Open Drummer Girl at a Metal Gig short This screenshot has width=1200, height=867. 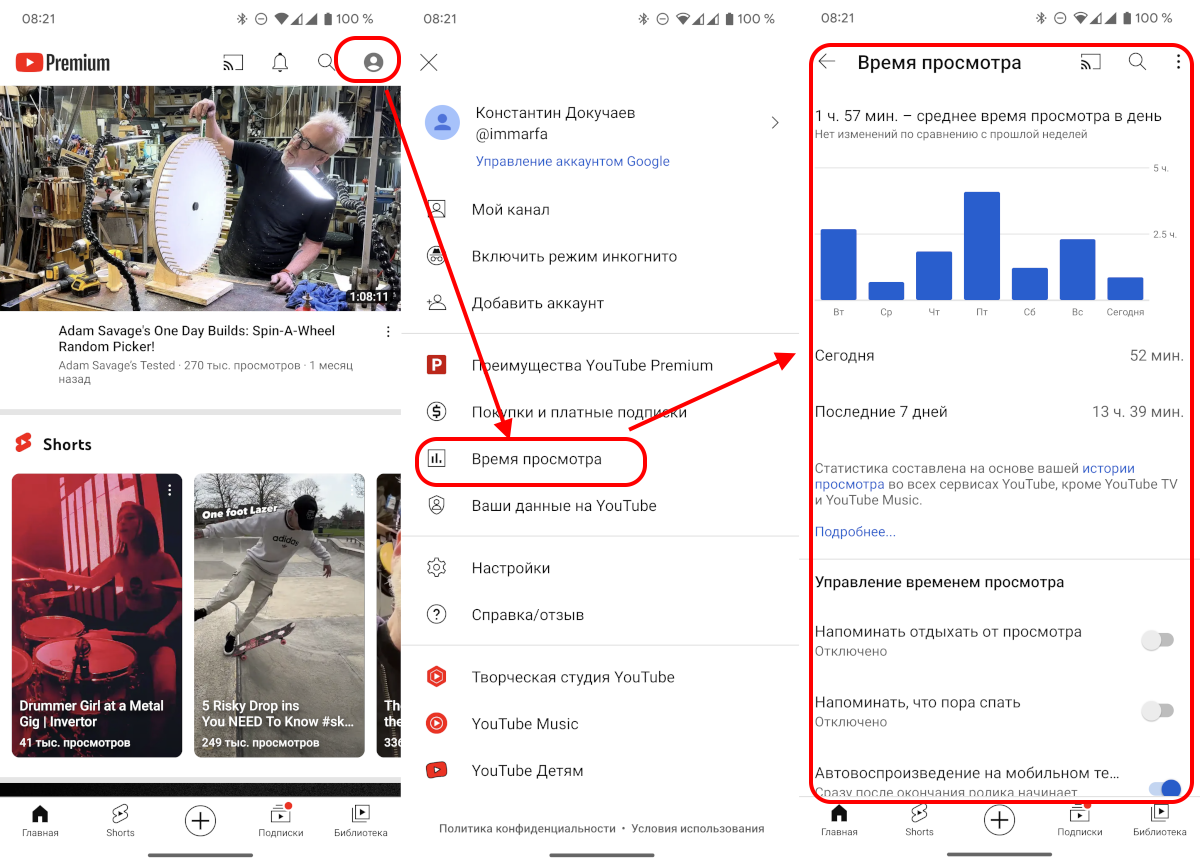(97, 615)
